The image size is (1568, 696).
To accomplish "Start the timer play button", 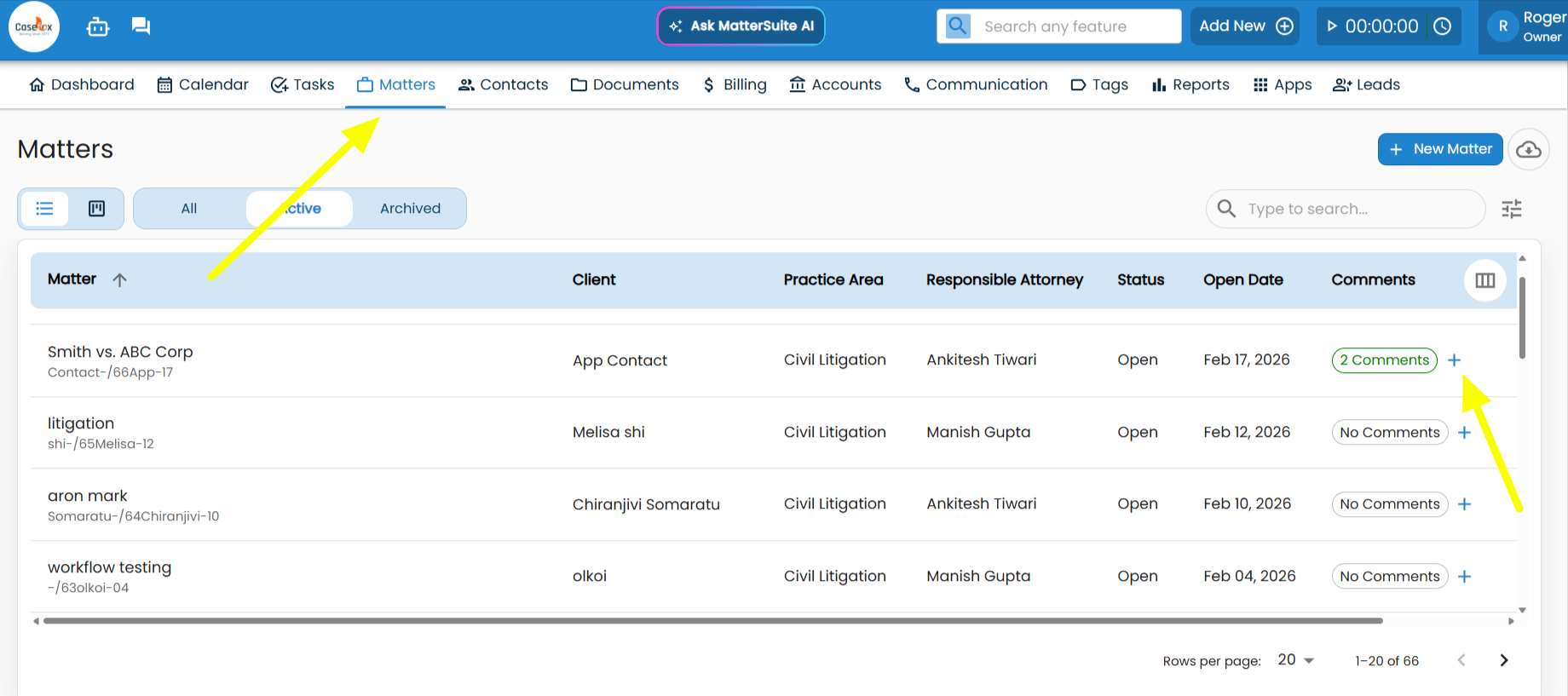I will [x=1332, y=26].
